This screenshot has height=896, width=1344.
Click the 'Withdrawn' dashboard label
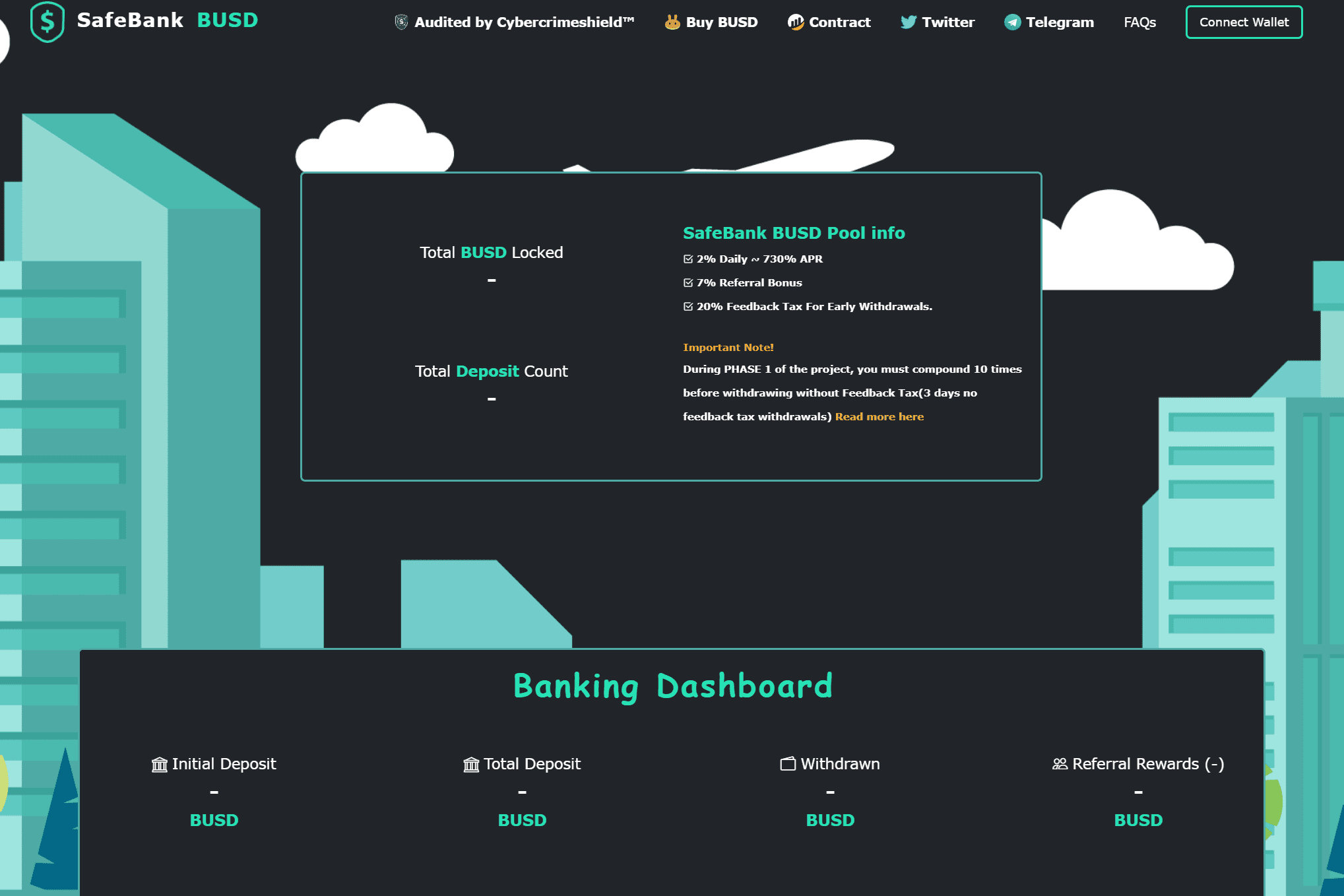840,764
